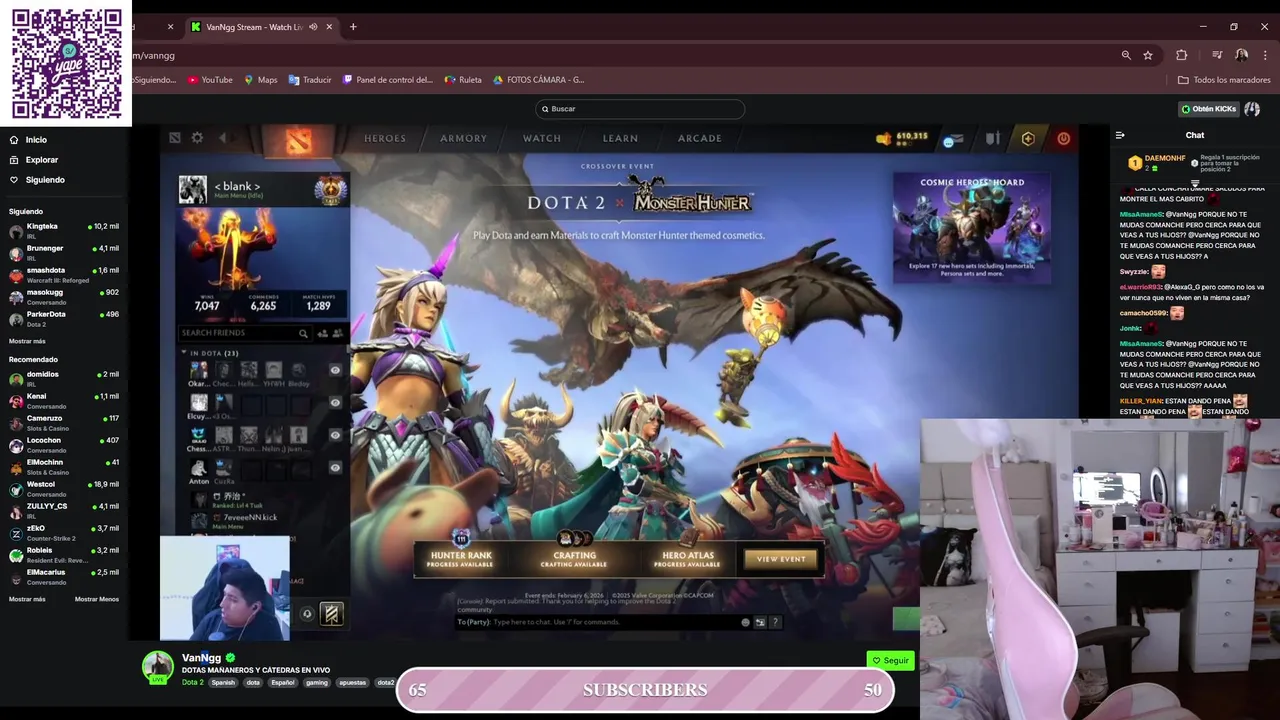1280x720 pixels.
Task: Click Mostrar Menos in the sidebar
Action: (97, 599)
